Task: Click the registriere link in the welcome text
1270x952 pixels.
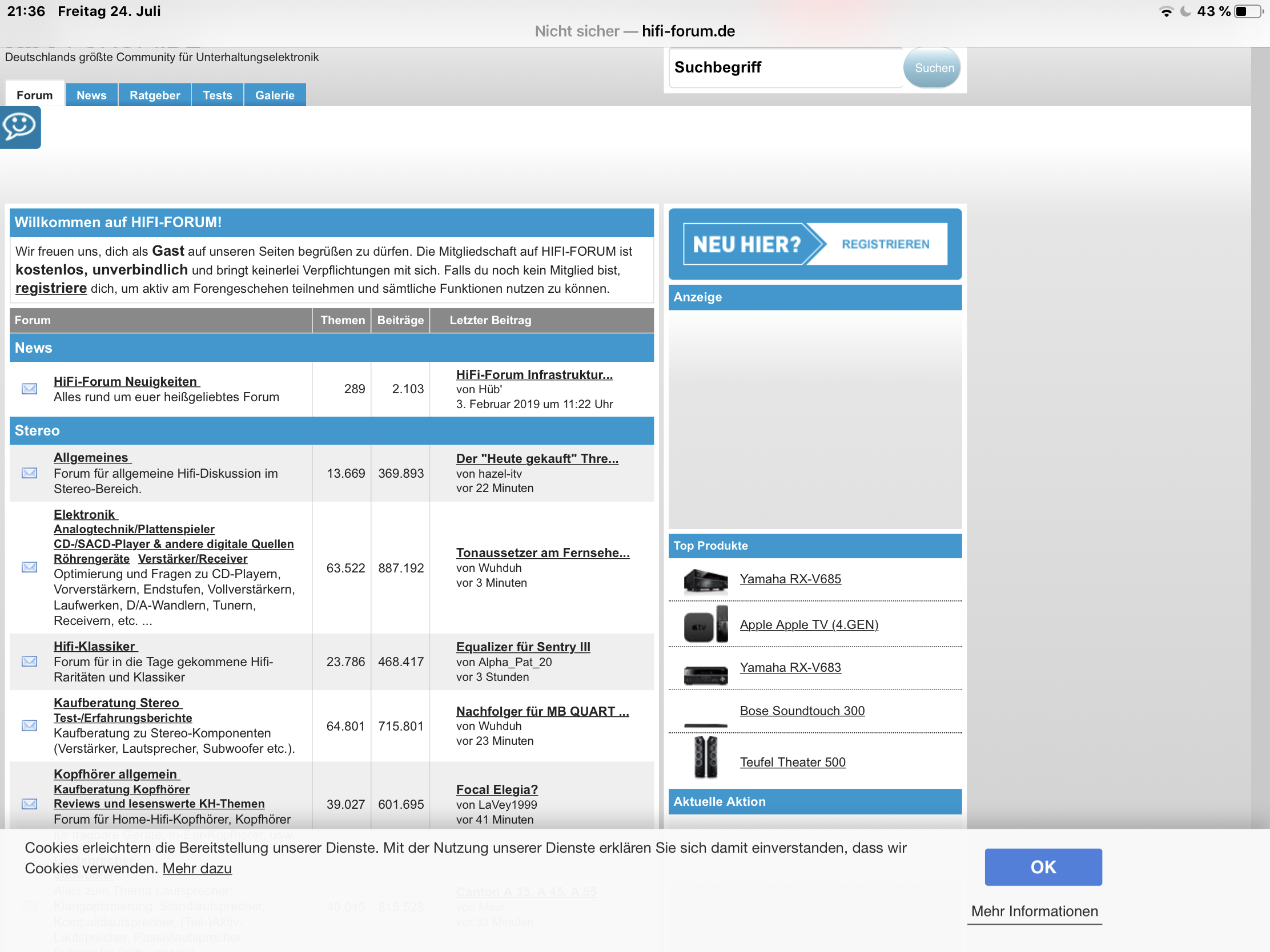Action: [x=51, y=288]
